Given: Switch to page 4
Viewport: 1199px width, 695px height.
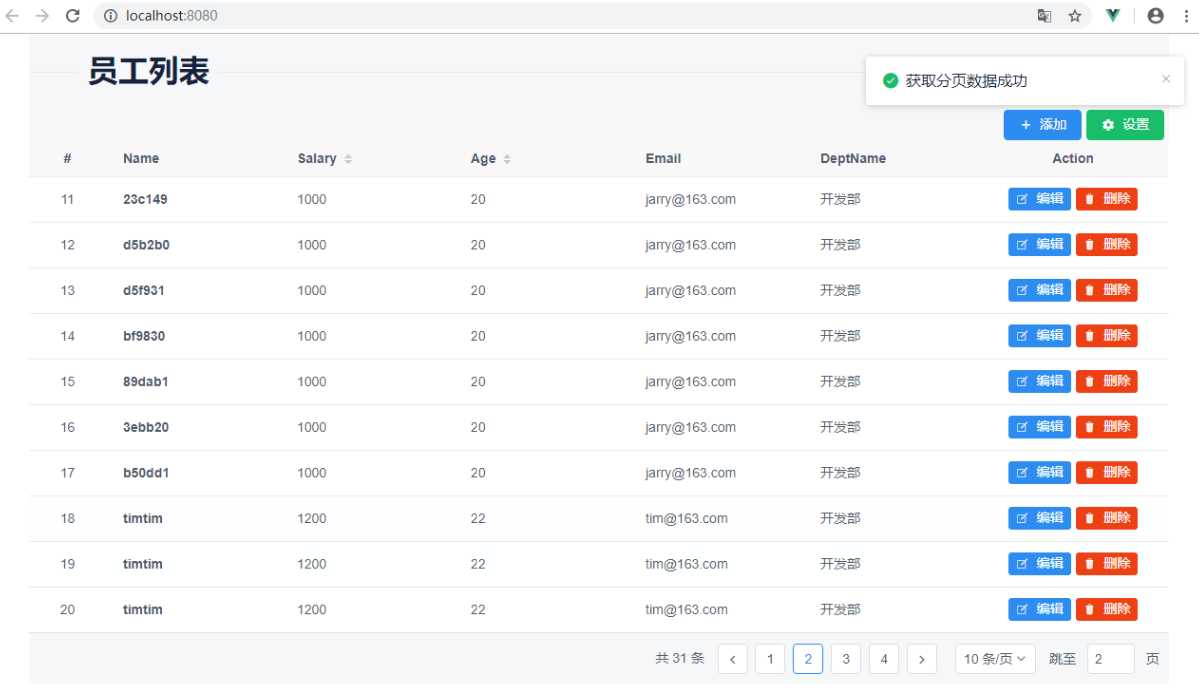Looking at the screenshot, I should point(884,659).
